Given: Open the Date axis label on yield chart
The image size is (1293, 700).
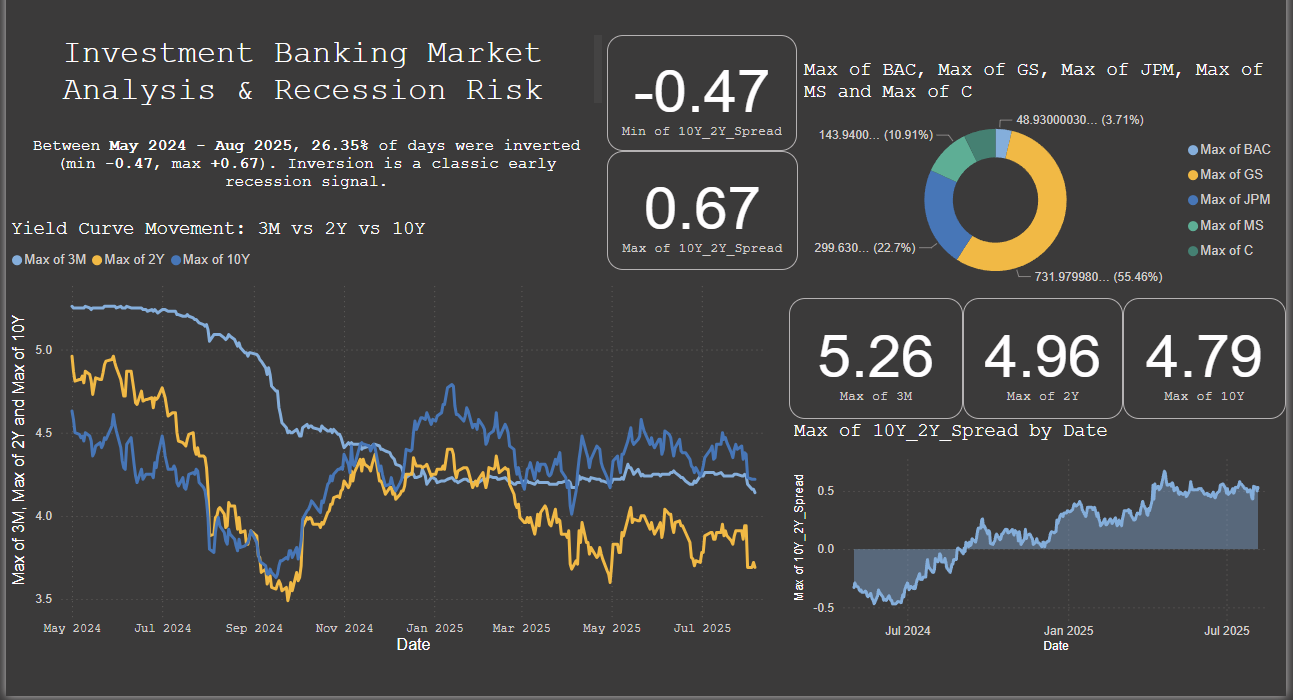Looking at the screenshot, I should point(414,645).
